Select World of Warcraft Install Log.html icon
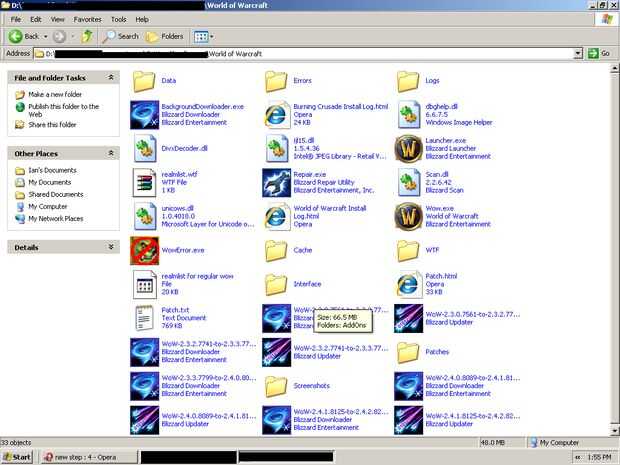 point(276,216)
